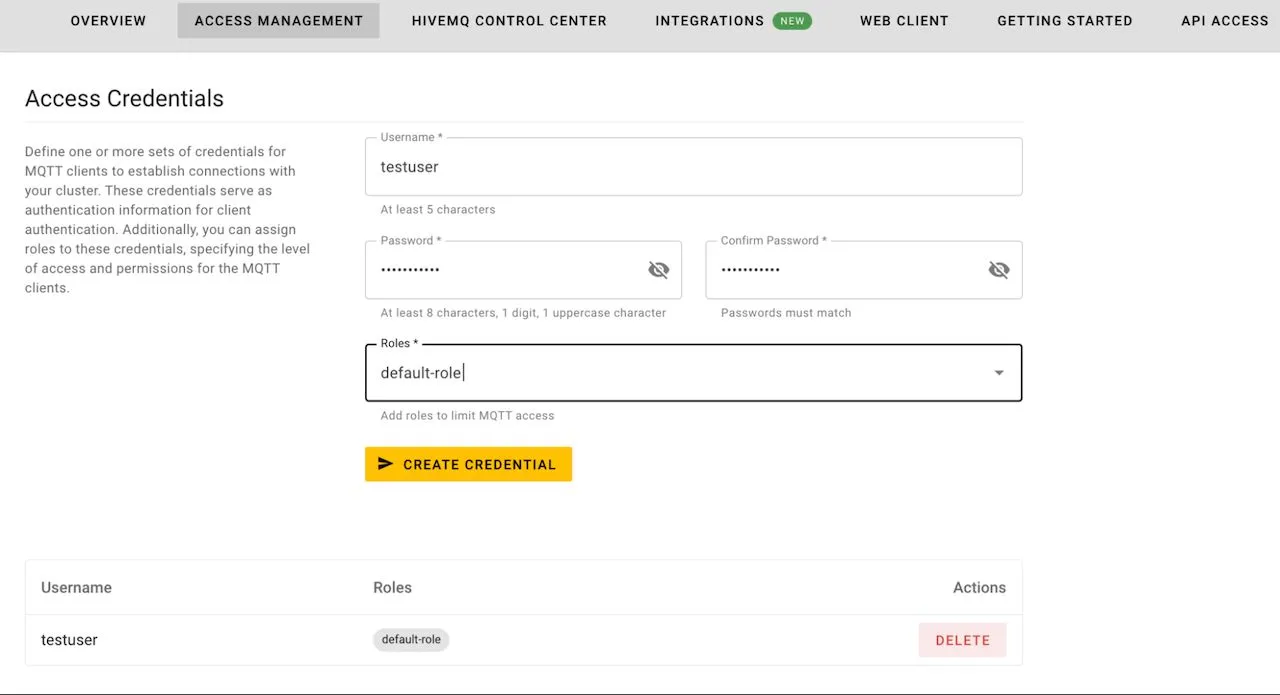Select the Access Management tab
Image resolution: width=1280 pixels, height=695 pixels.
pos(278,20)
